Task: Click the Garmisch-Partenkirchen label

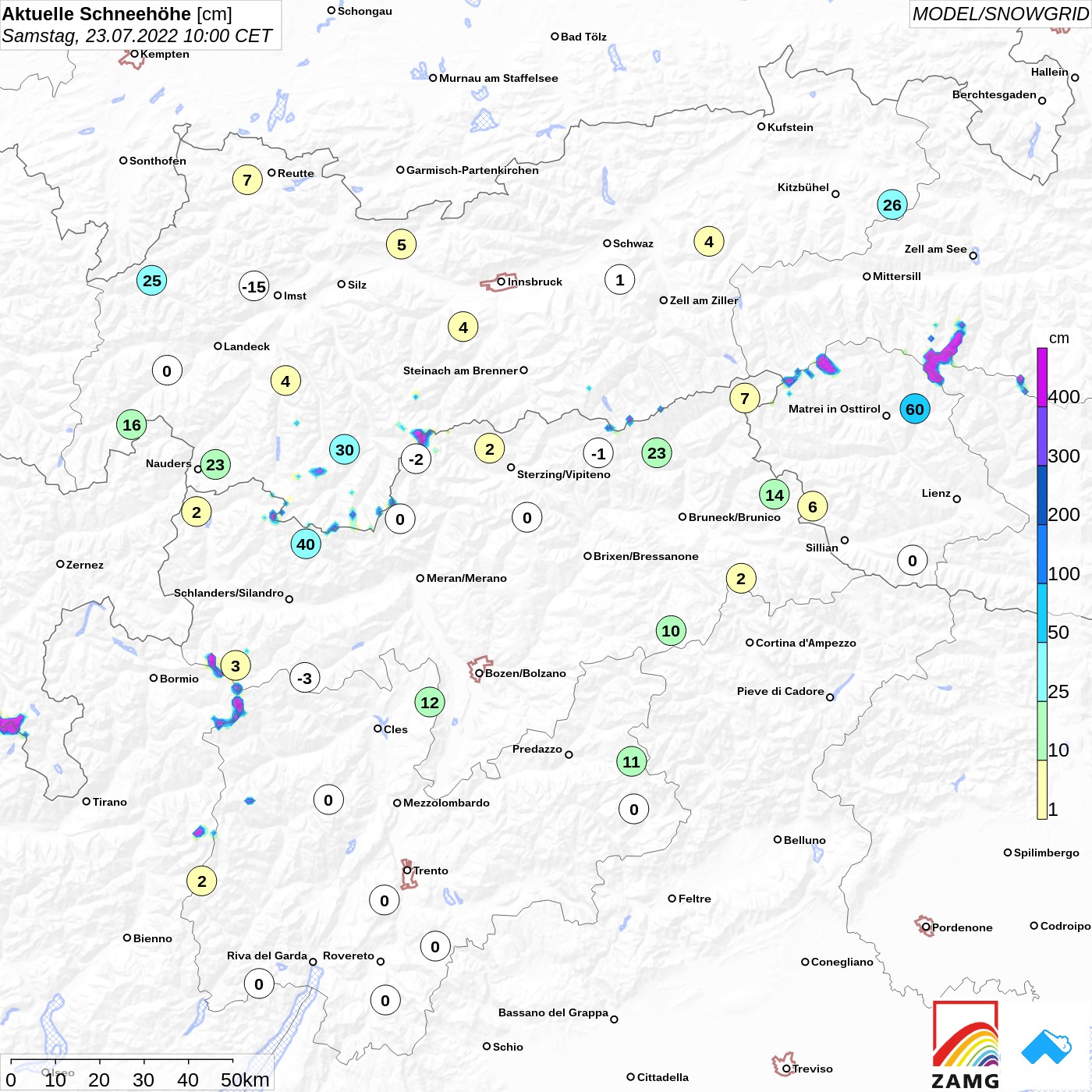Action: [473, 170]
